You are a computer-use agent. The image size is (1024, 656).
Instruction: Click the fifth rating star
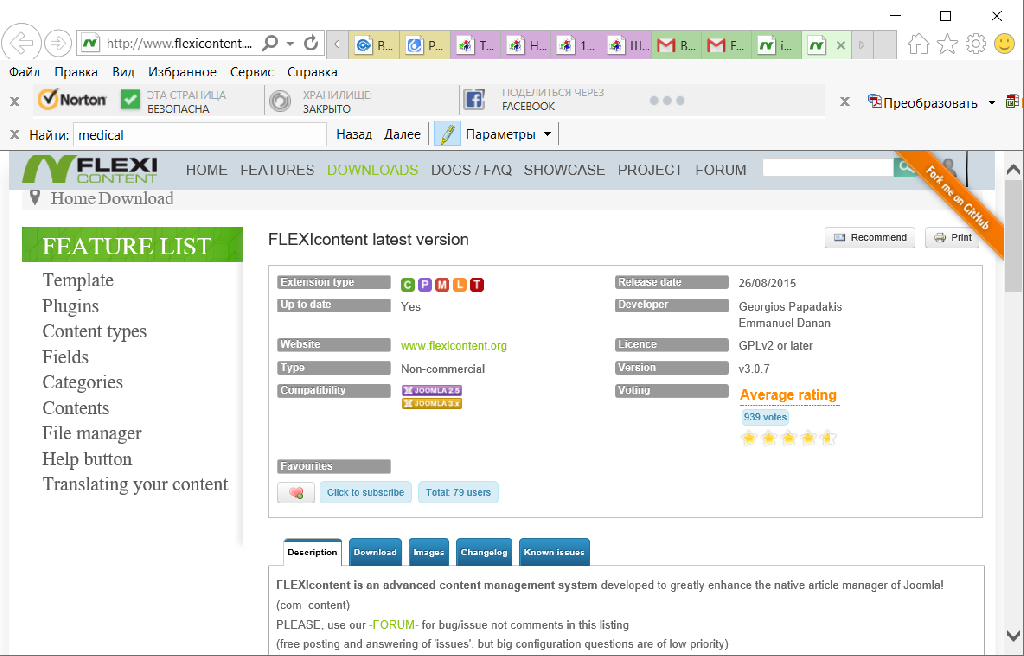tap(828, 438)
